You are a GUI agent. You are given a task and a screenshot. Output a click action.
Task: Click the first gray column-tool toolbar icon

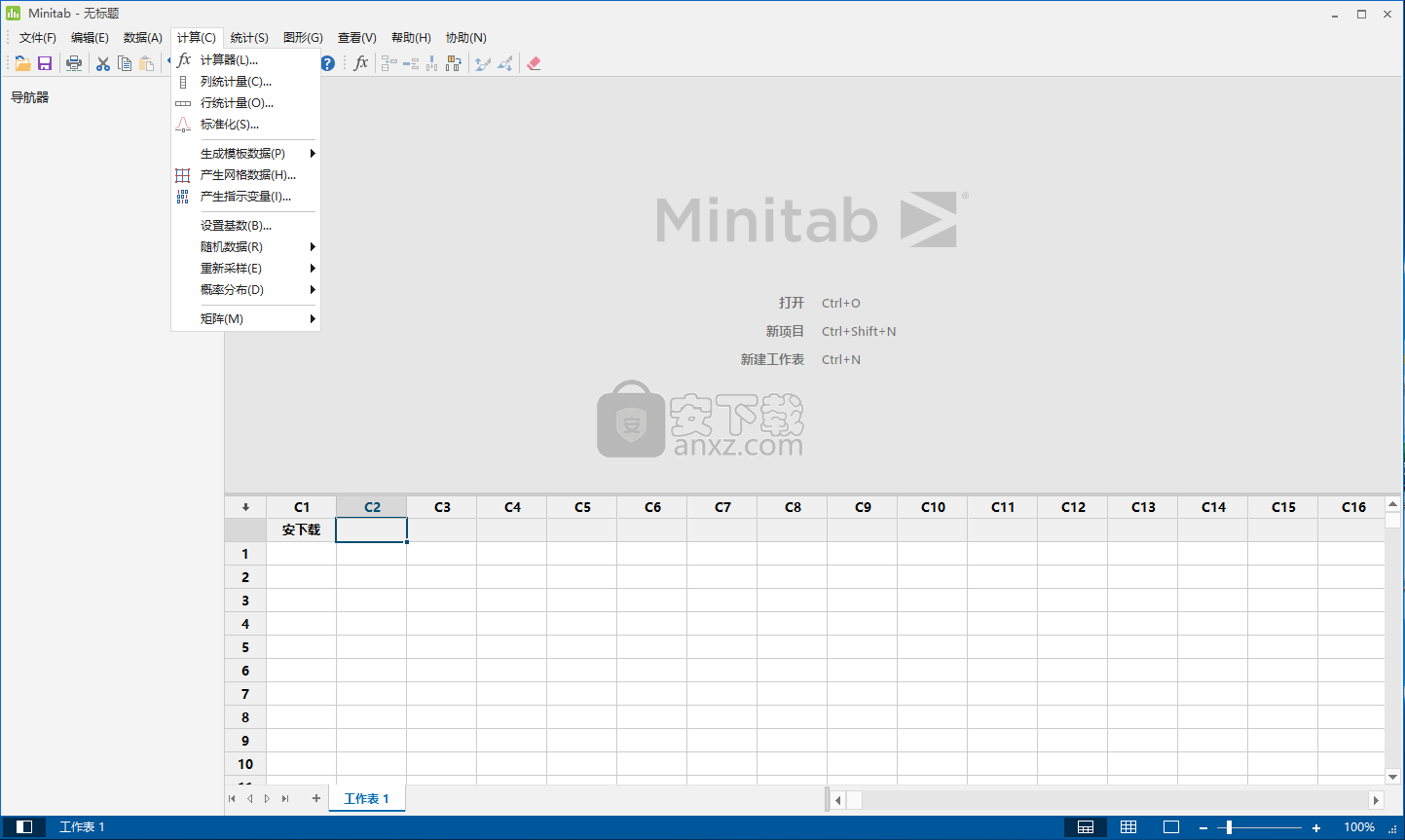click(389, 63)
